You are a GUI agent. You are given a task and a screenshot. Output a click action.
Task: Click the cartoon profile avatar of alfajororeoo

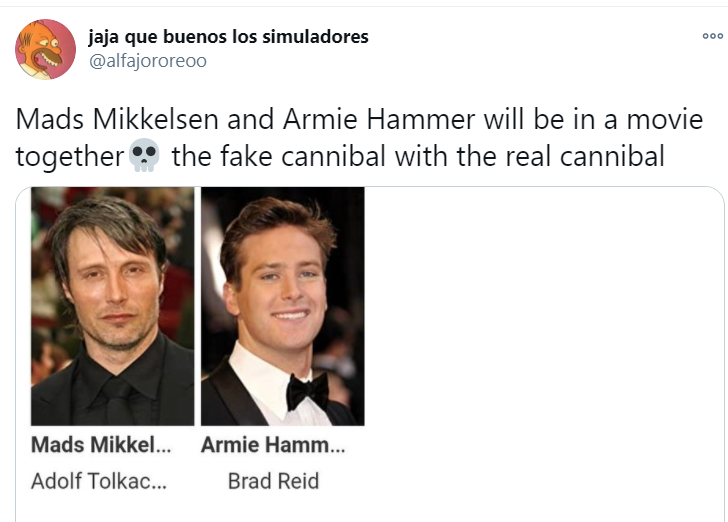pos(46,49)
